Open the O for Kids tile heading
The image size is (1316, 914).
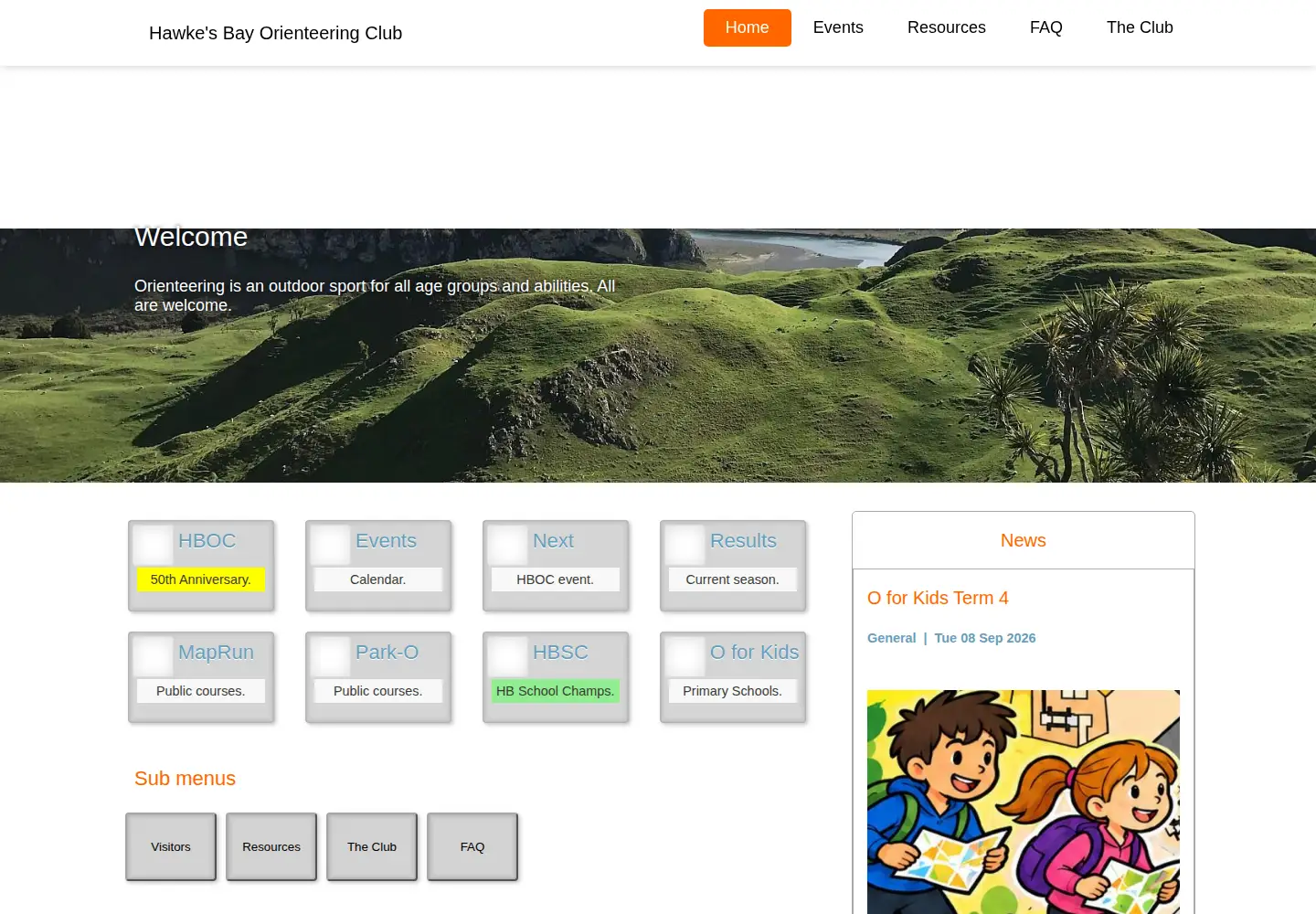[x=754, y=652]
